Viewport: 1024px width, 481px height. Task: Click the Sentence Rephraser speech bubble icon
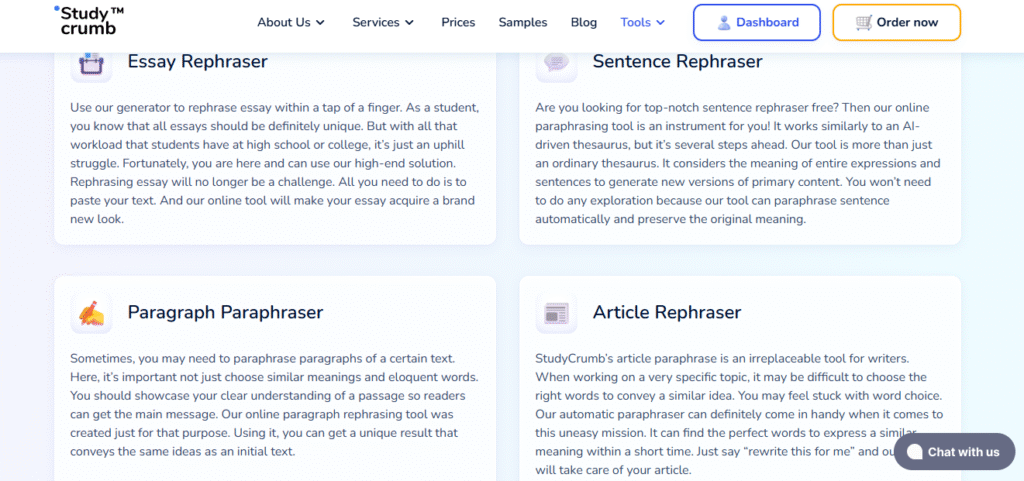[x=556, y=64]
